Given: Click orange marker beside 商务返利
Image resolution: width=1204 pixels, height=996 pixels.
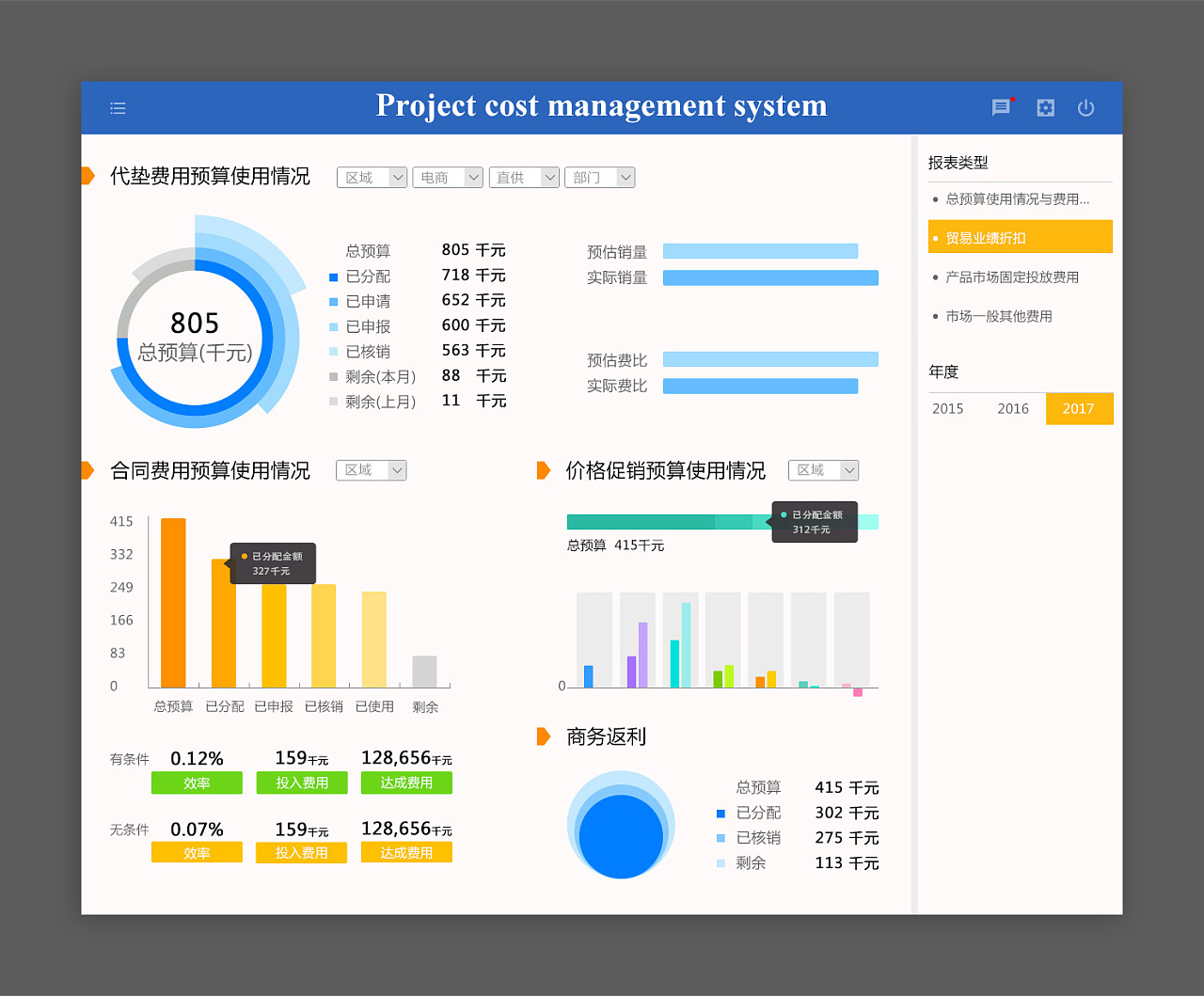Looking at the screenshot, I should [x=543, y=736].
